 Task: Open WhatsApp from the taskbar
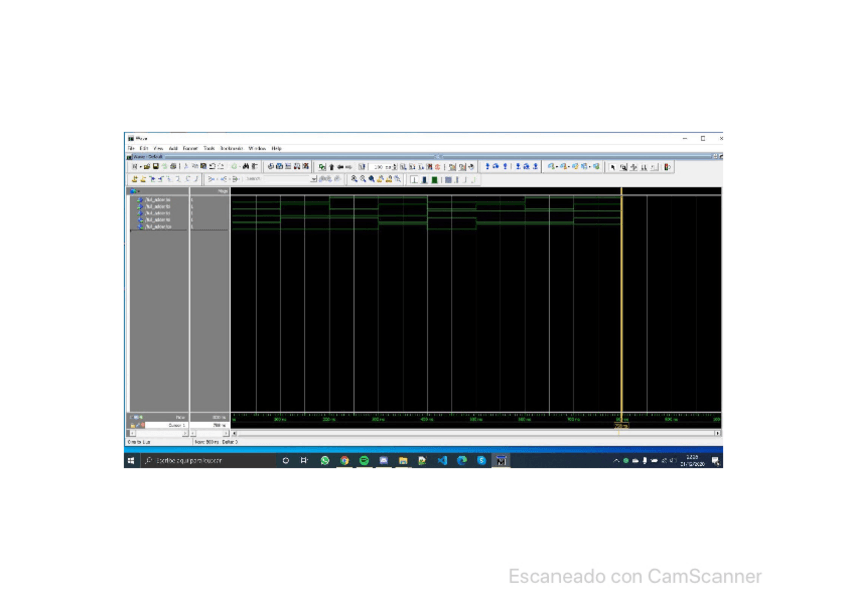point(324,461)
